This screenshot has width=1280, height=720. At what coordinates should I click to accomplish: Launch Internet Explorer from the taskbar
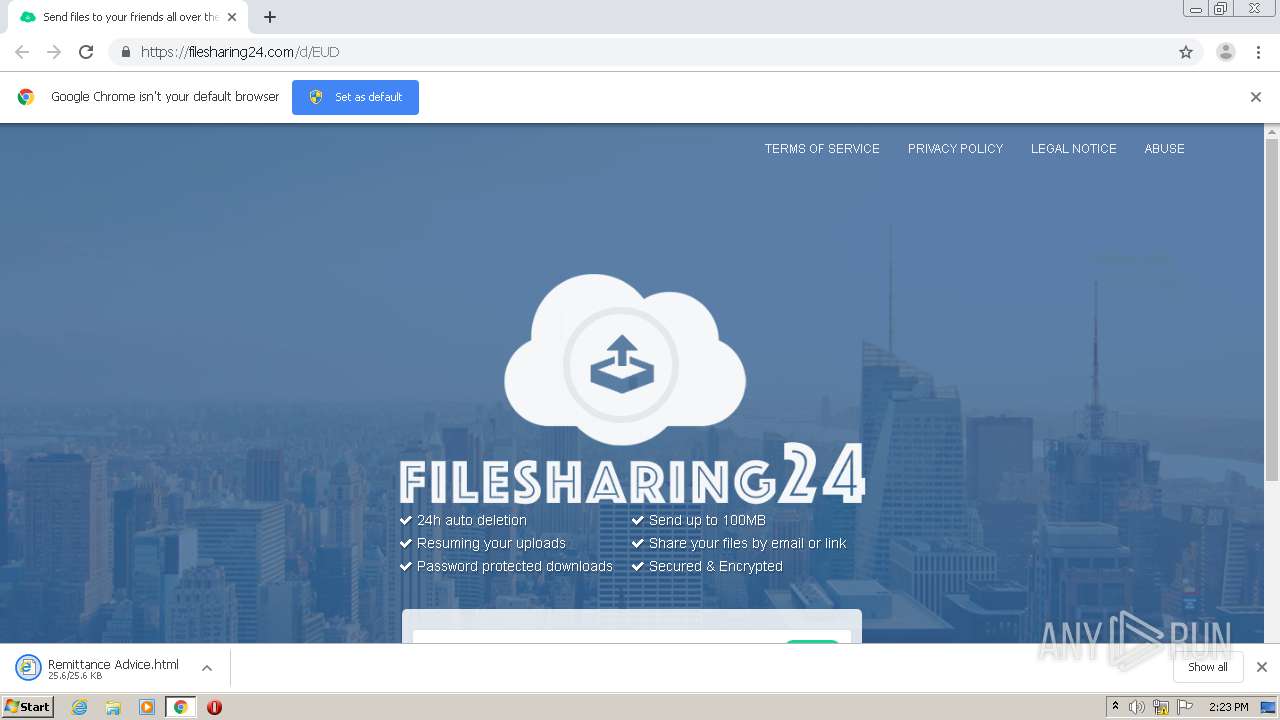80,707
